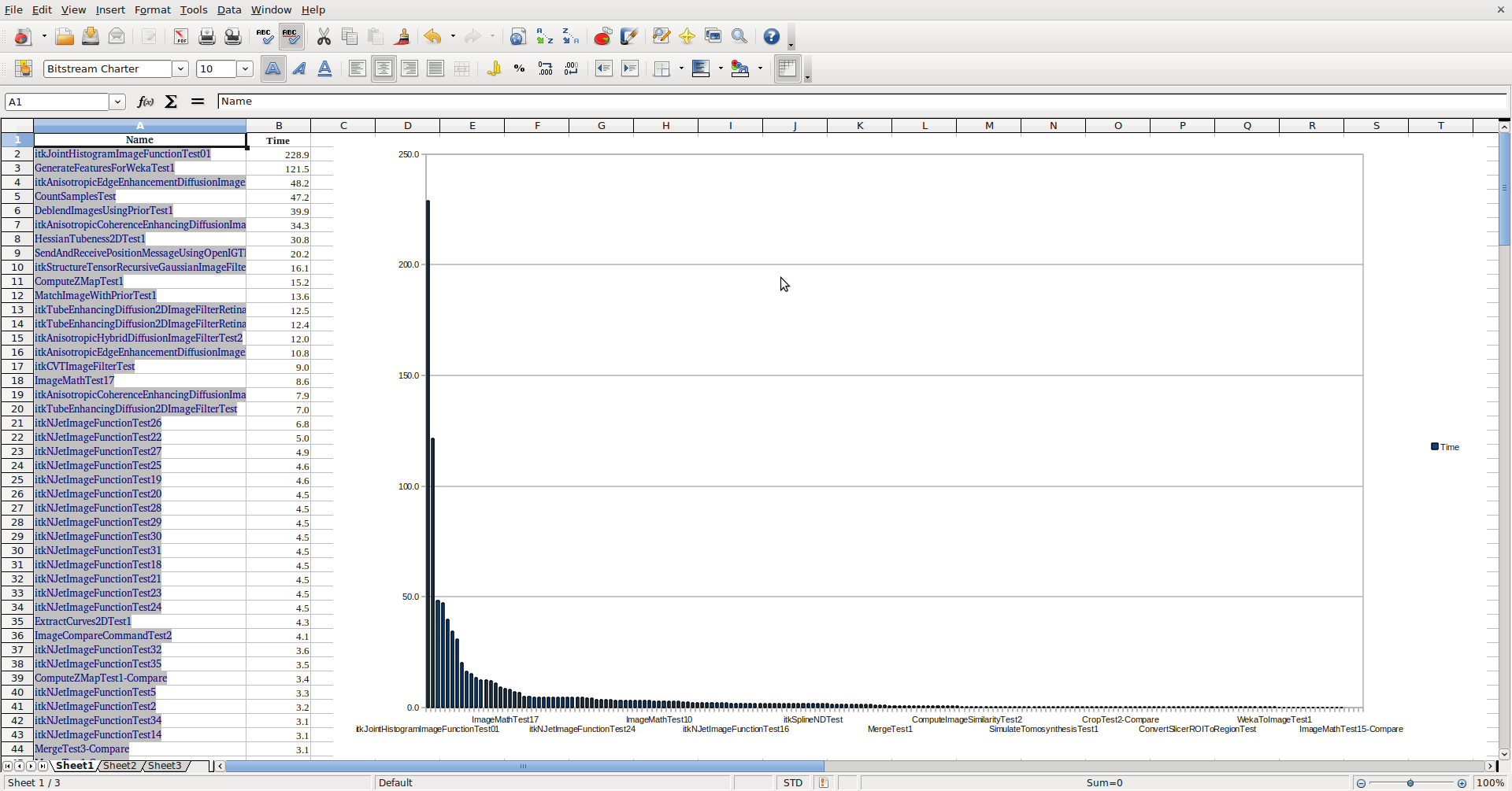This screenshot has width=1512, height=791.
Task: Click the zoom out minus button
Action: pyautogui.click(x=1361, y=783)
